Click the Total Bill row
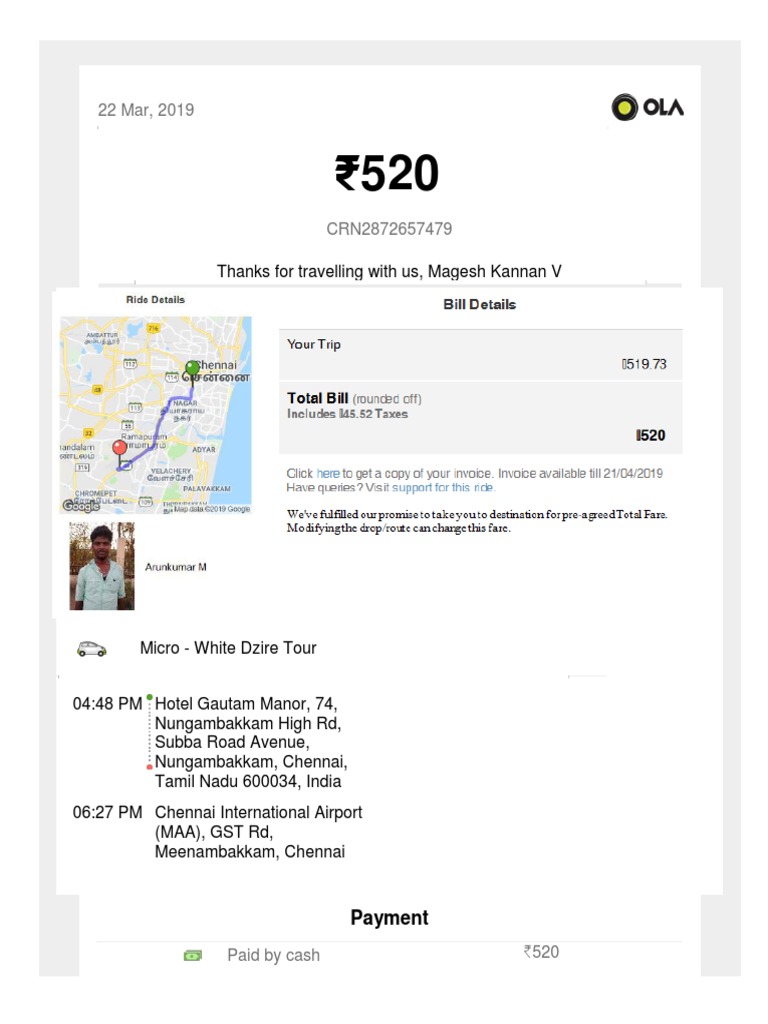 480,416
